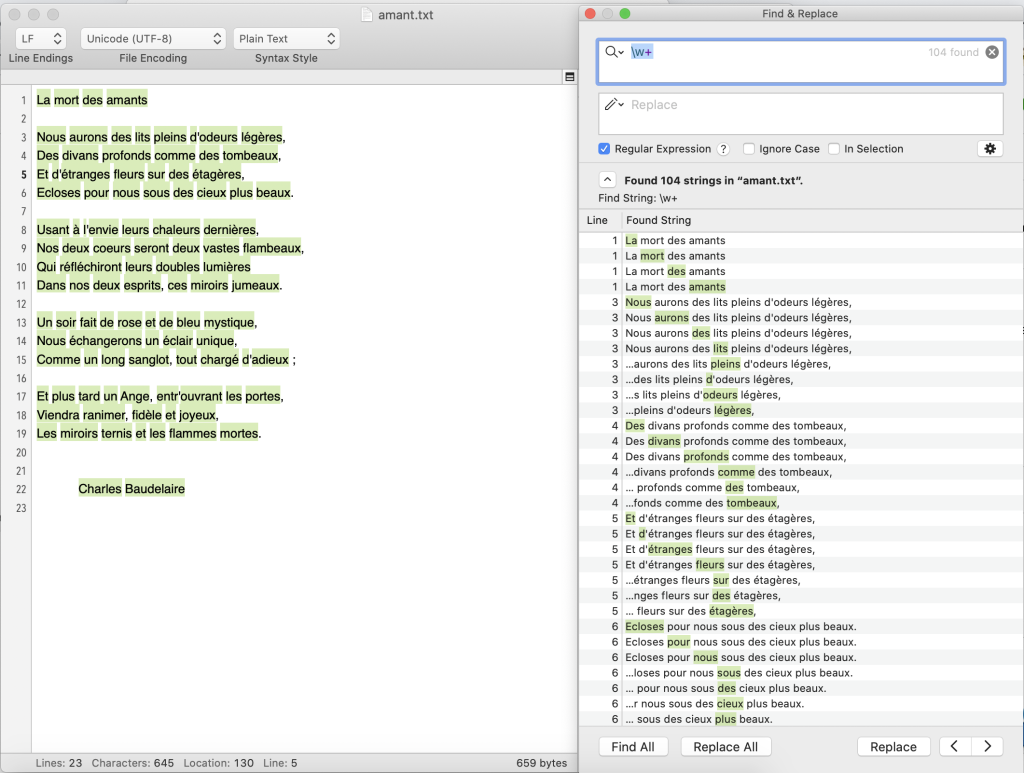Click the word 'Charles' in the editor
1024x773 pixels.
click(100, 489)
